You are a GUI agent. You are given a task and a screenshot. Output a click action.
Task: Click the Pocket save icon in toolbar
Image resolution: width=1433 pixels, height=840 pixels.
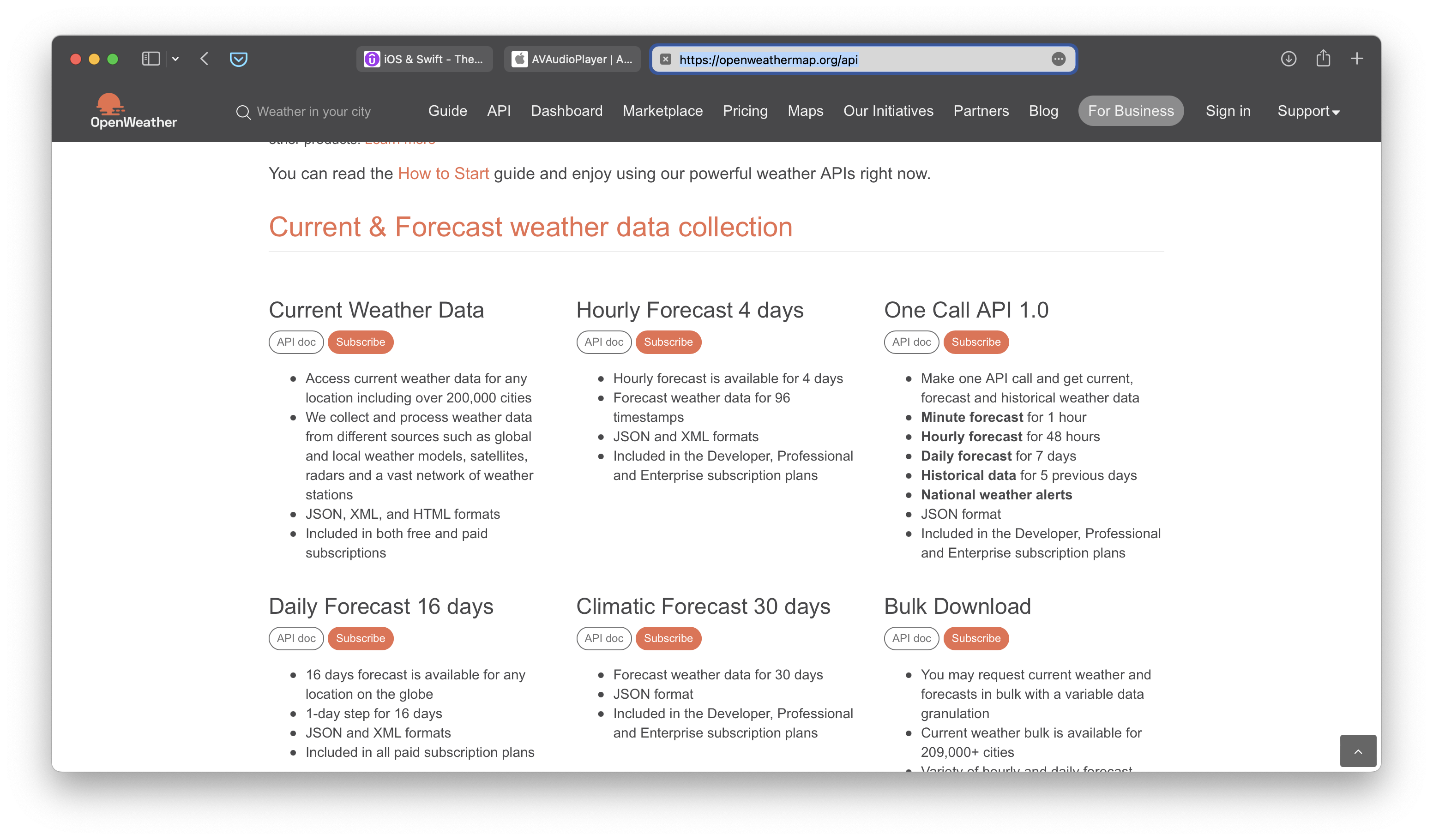click(238, 59)
